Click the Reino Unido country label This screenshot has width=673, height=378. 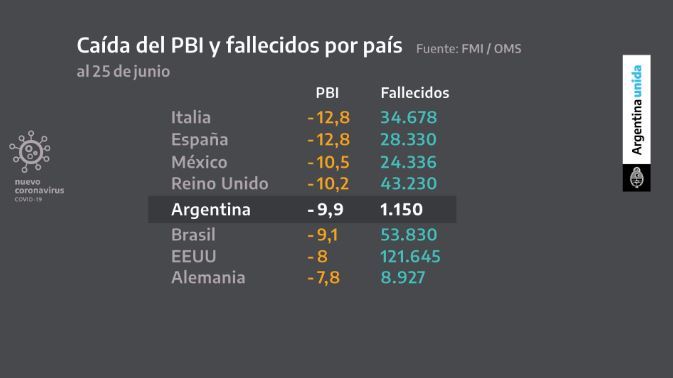[220, 184]
